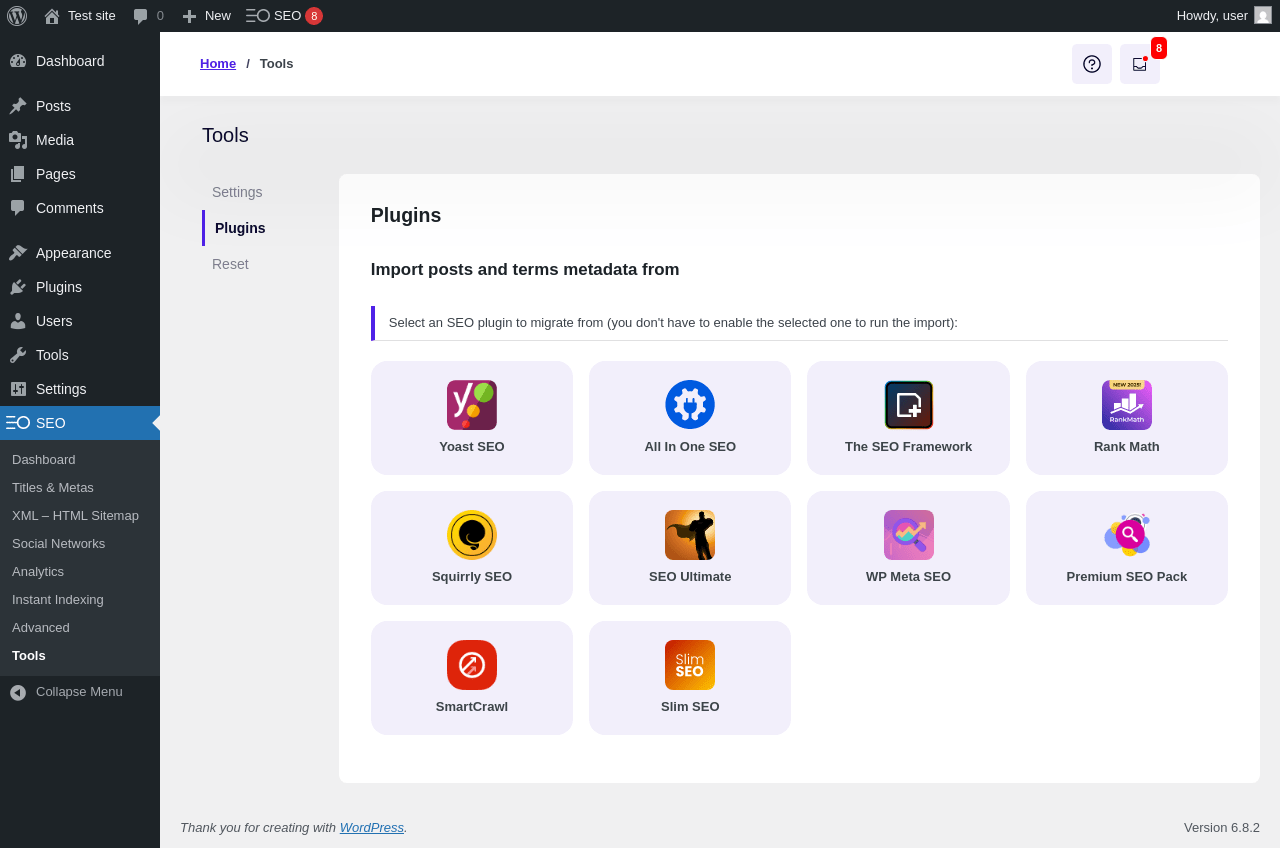Viewport: 1280px width, 848px height.
Task: Follow the Home breadcrumb link
Action: click(218, 64)
